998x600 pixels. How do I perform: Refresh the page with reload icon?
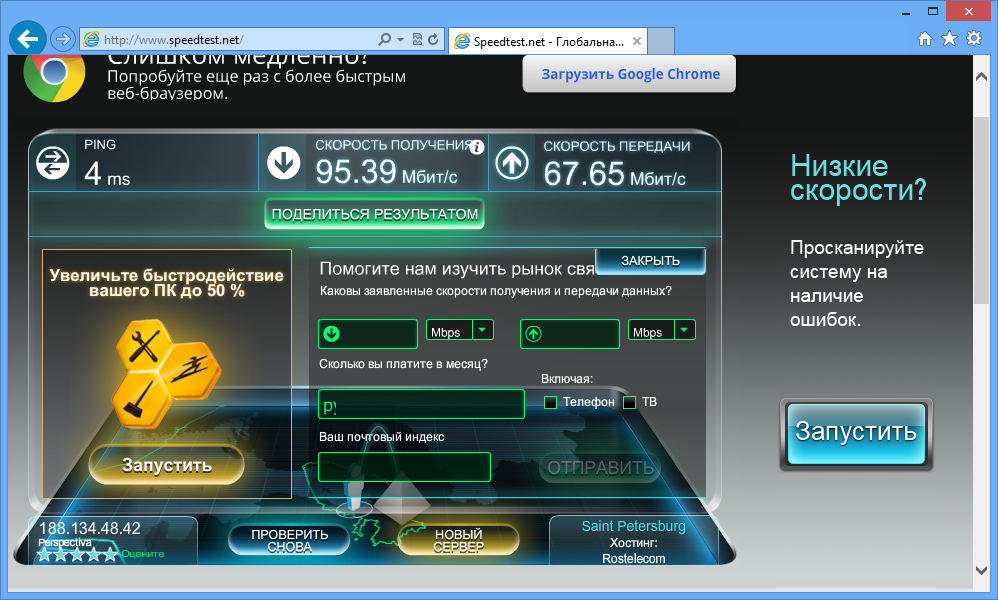[x=433, y=39]
